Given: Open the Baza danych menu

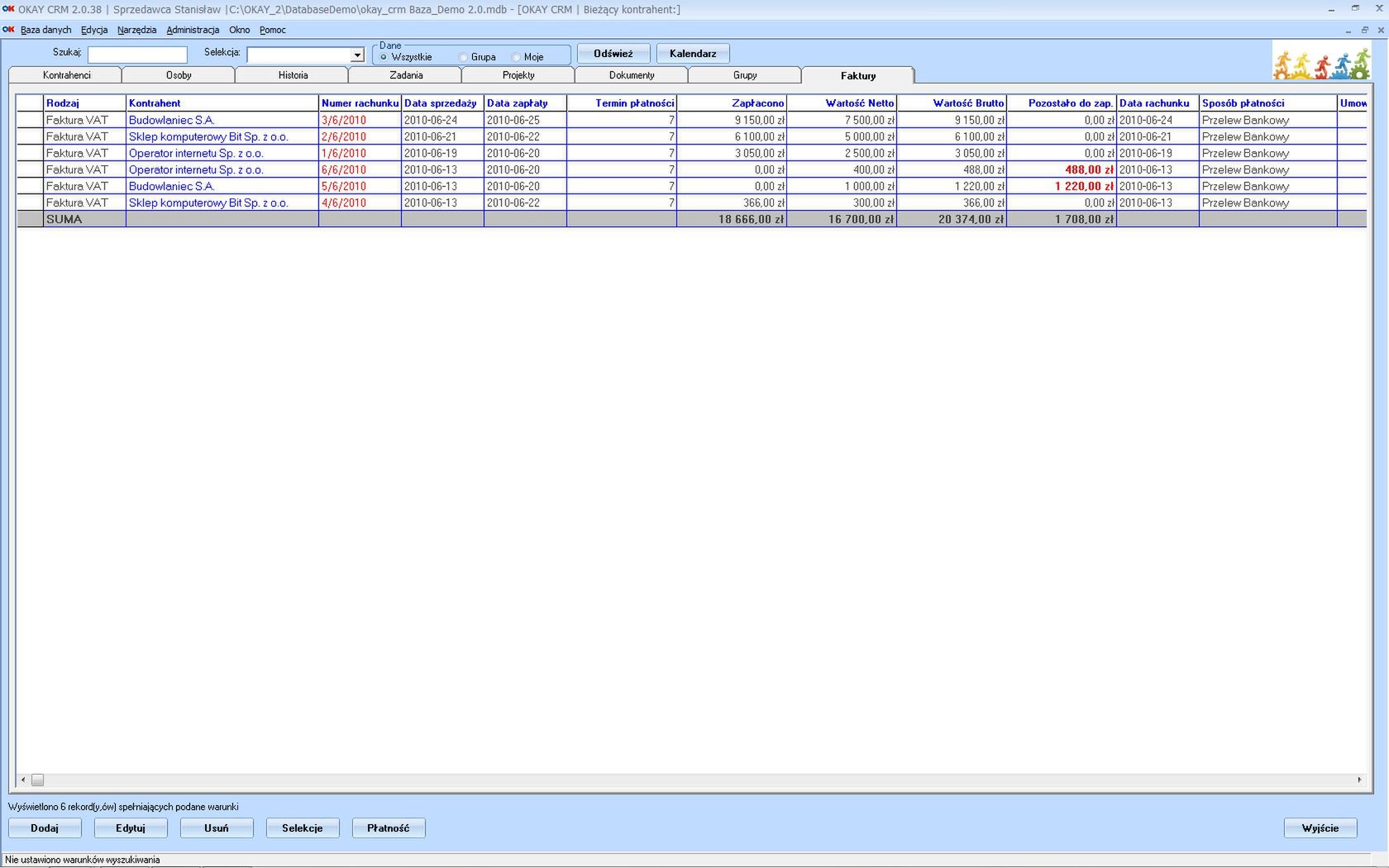Looking at the screenshot, I should coord(46,30).
